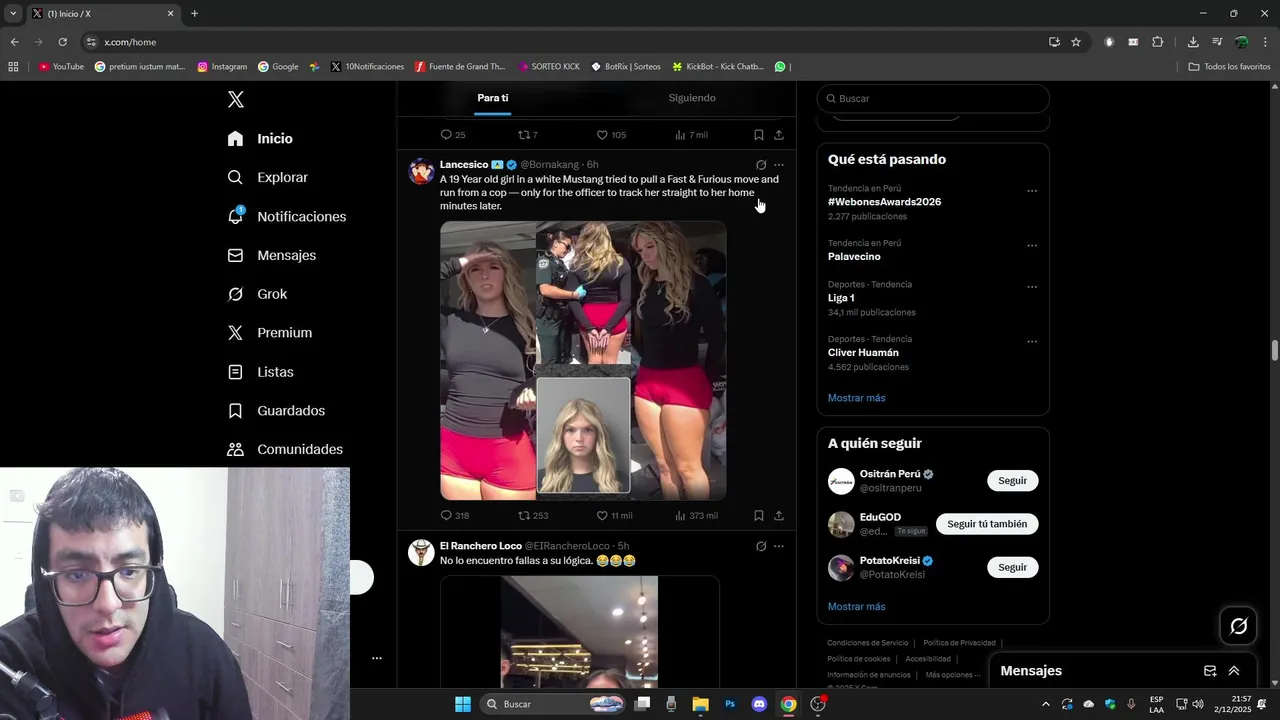Open Grok explain icon on Lancesico post
The height and width of the screenshot is (720, 1280).
761,165
